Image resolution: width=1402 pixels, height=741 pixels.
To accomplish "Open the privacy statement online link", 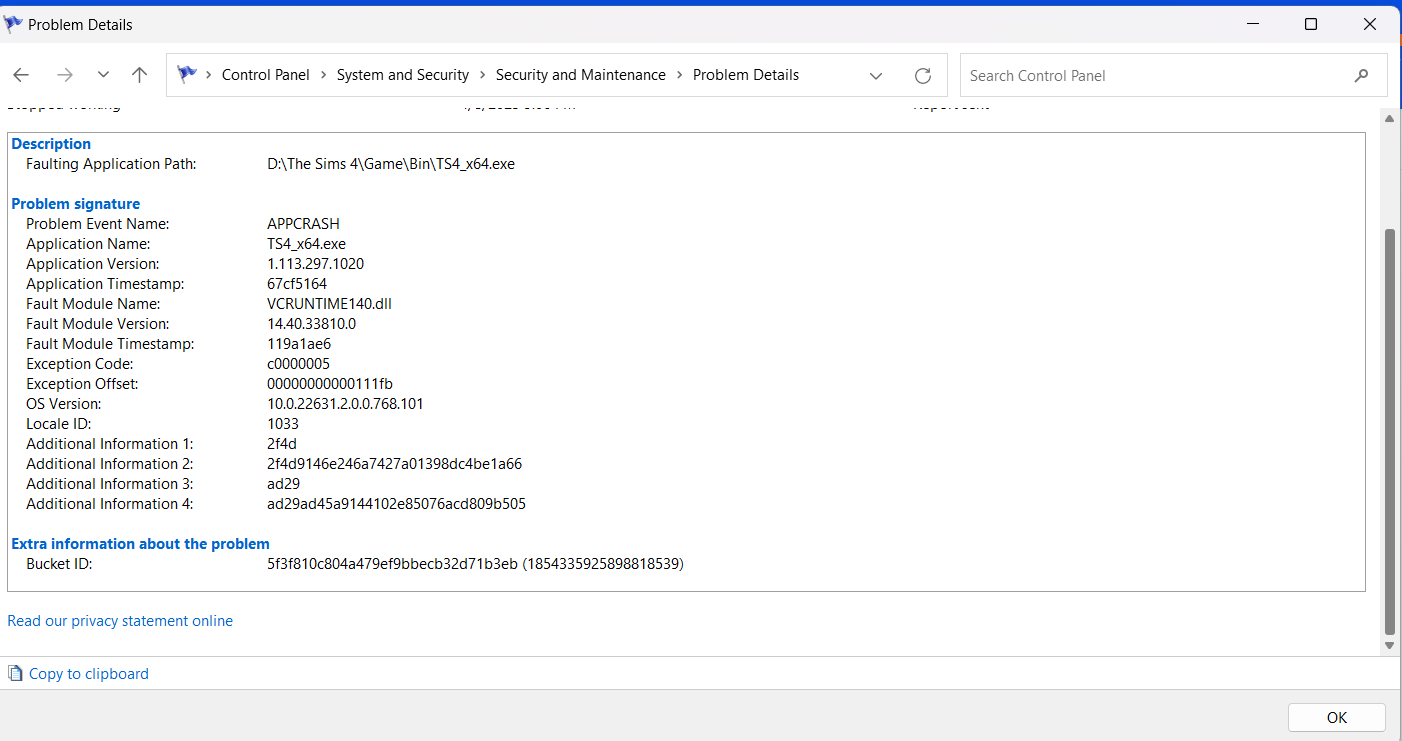I will click(120, 621).
